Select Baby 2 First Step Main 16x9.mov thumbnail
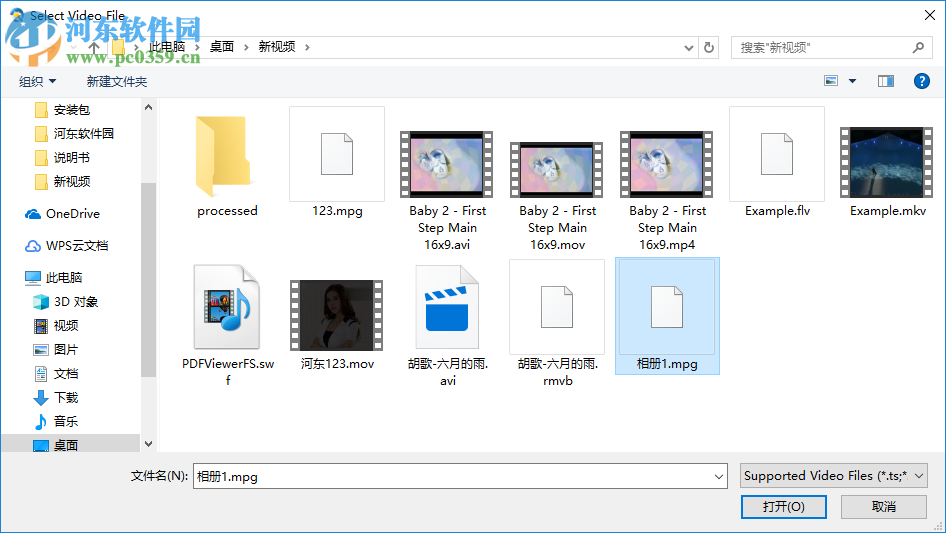The width and height of the screenshot is (946, 533). (556, 170)
